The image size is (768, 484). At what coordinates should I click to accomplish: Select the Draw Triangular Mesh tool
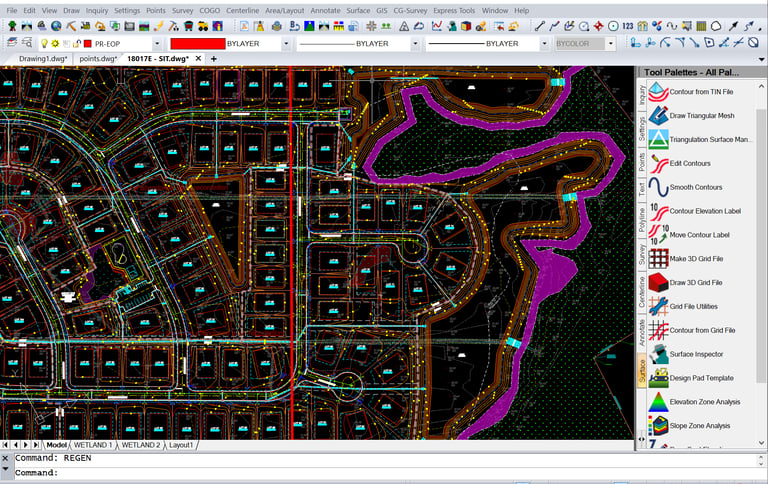pyautogui.click(x=700, y=116)
